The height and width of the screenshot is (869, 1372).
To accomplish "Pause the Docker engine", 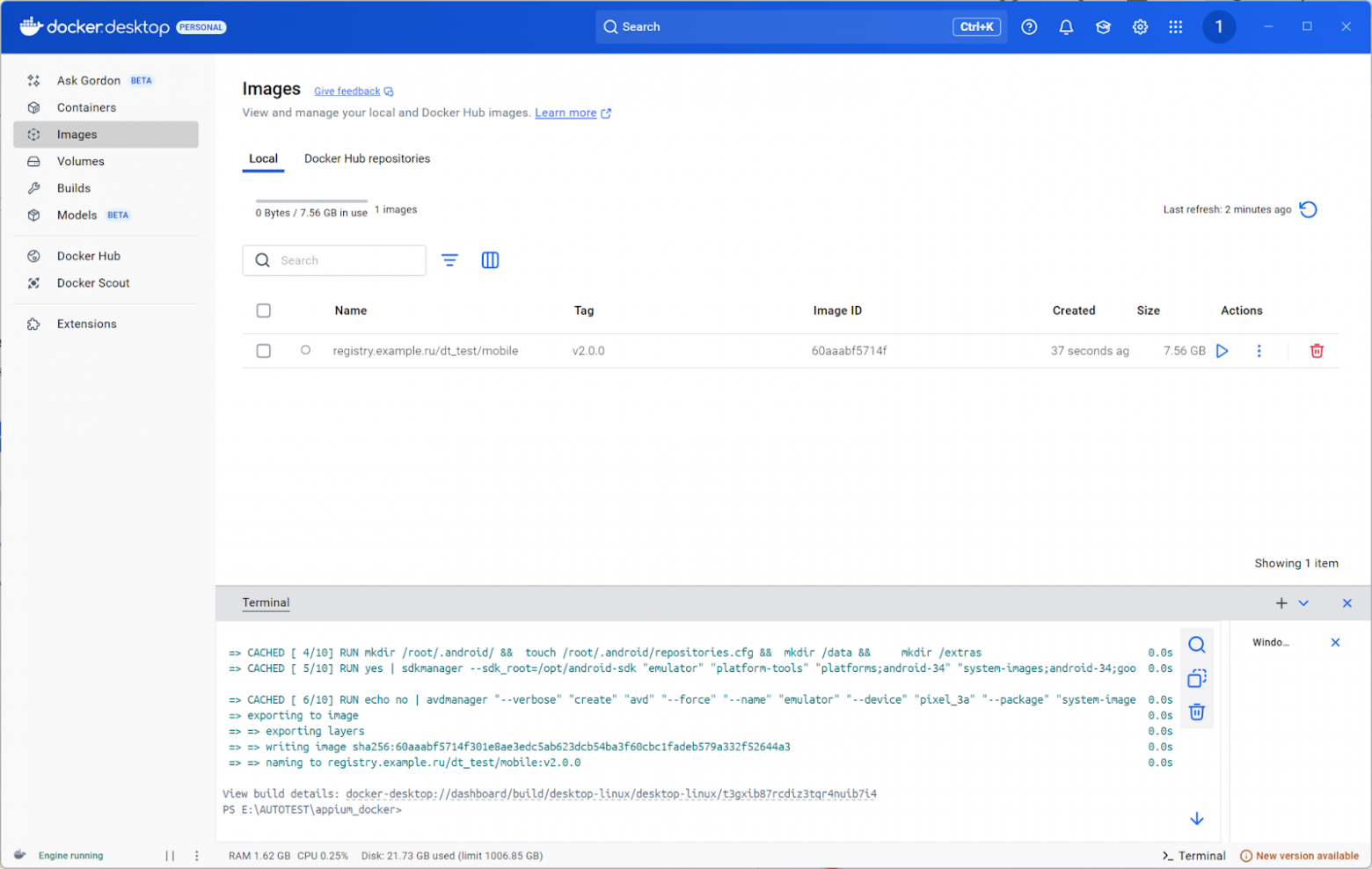I will (x=170, y=856).
